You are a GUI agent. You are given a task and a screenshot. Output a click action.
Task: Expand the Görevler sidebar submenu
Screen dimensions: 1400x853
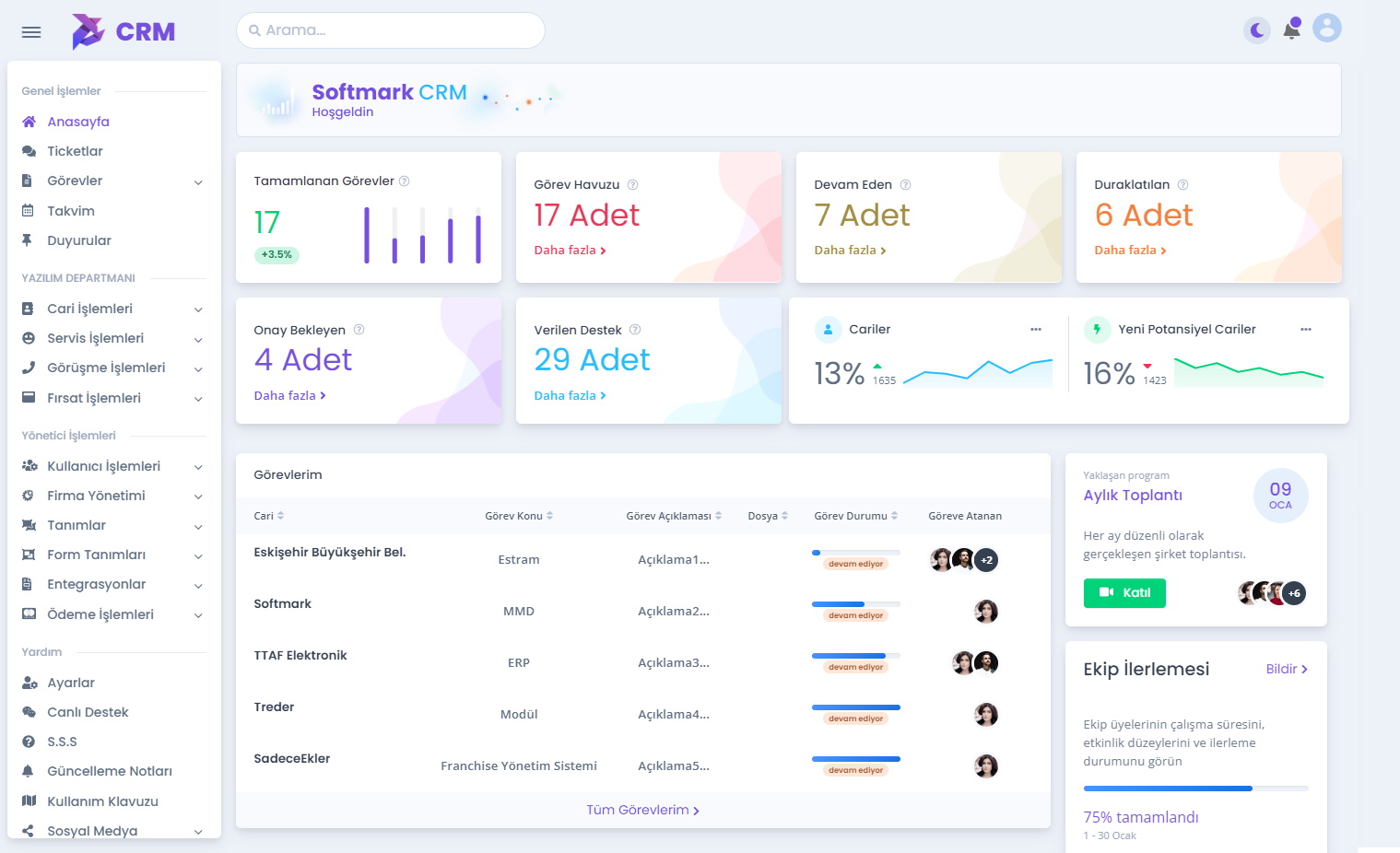coord(197,182)
